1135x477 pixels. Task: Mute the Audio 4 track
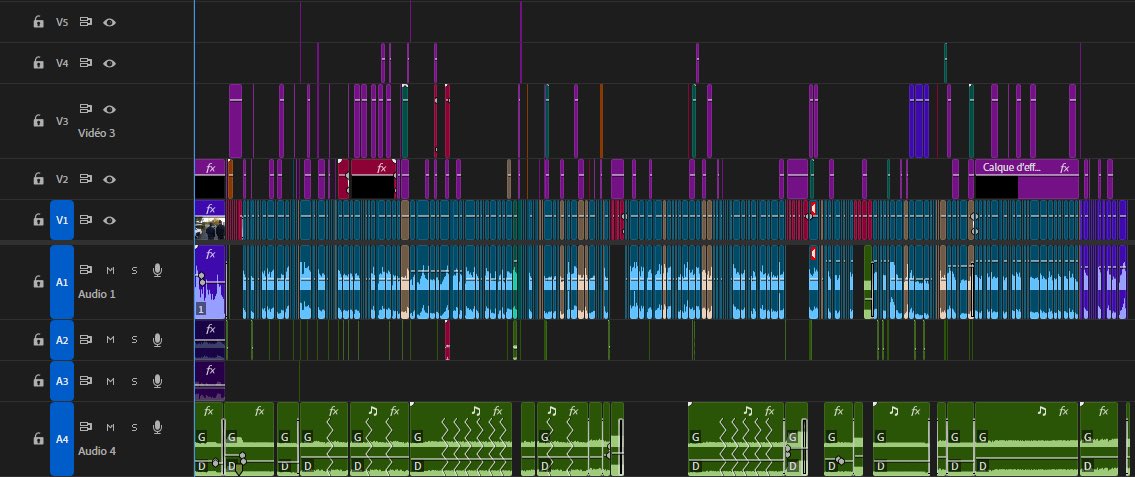[x=111, y=427]
